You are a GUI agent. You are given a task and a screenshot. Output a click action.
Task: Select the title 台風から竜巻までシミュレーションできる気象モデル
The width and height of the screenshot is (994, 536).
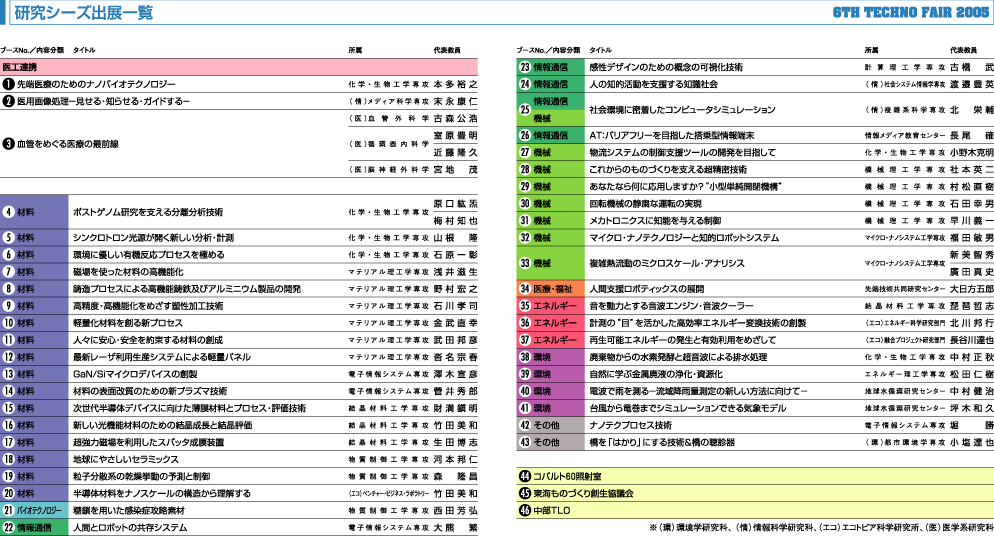coord(688,409)
